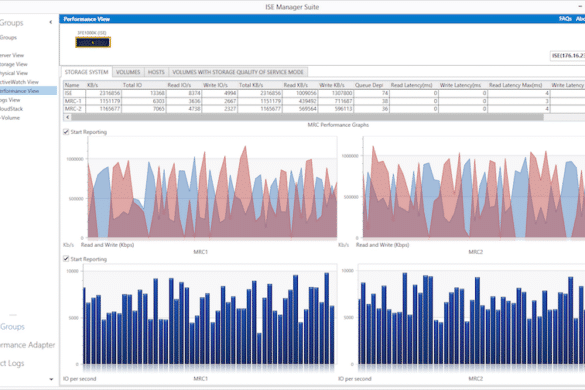Open ActiveWatch View in the sidebar
Viewport: 585px width, 390px height.
point(19,82)
